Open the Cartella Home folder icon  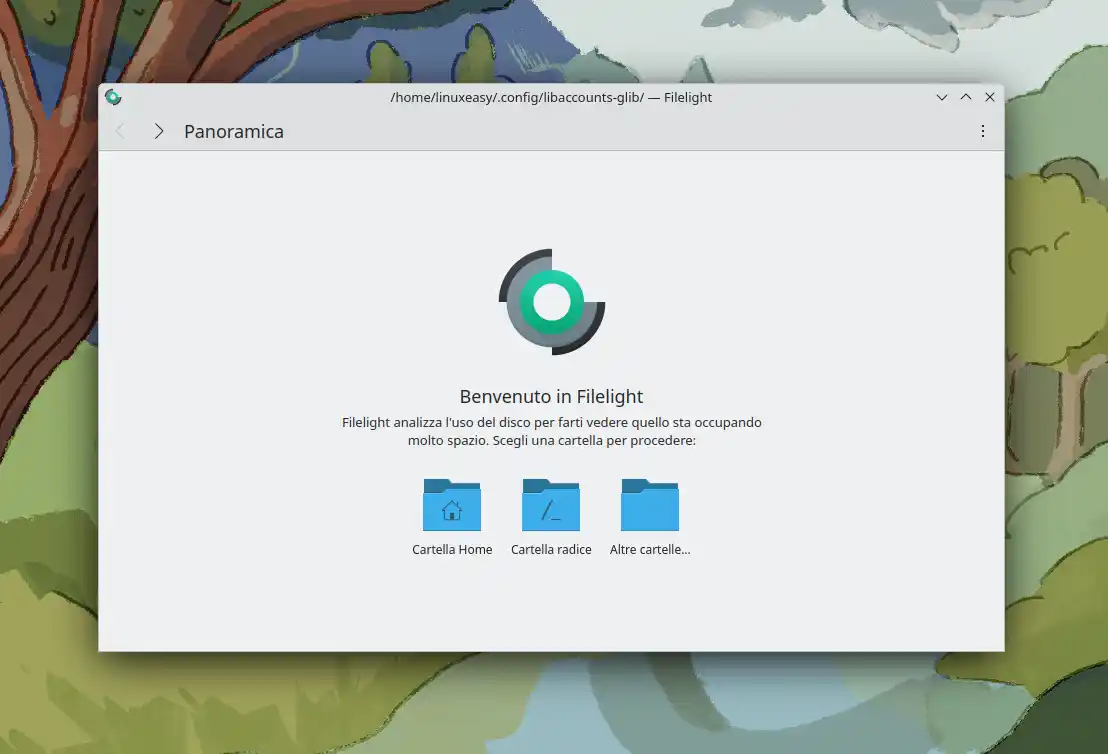452,505
